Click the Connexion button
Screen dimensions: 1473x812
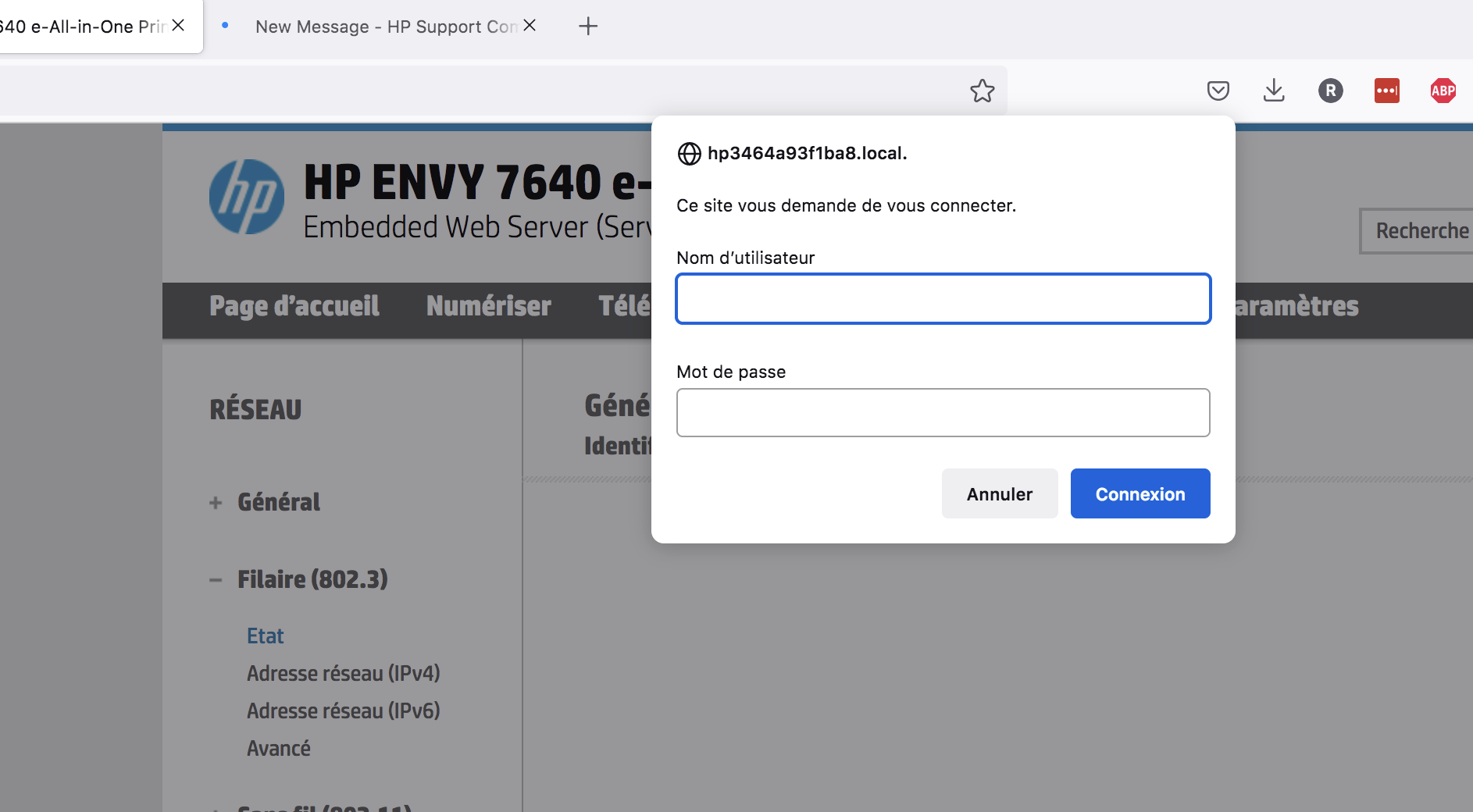pos(1140,493)
